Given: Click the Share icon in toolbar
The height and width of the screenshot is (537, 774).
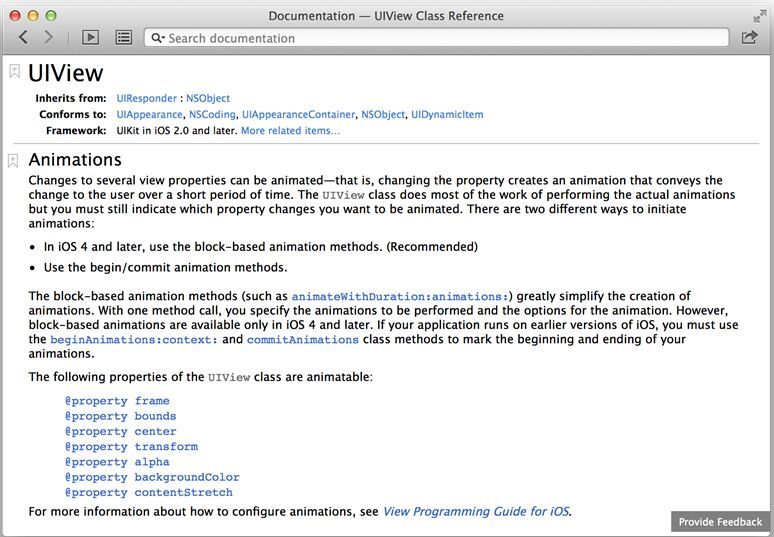Looking at the screenshot, I should pos(749,37).
